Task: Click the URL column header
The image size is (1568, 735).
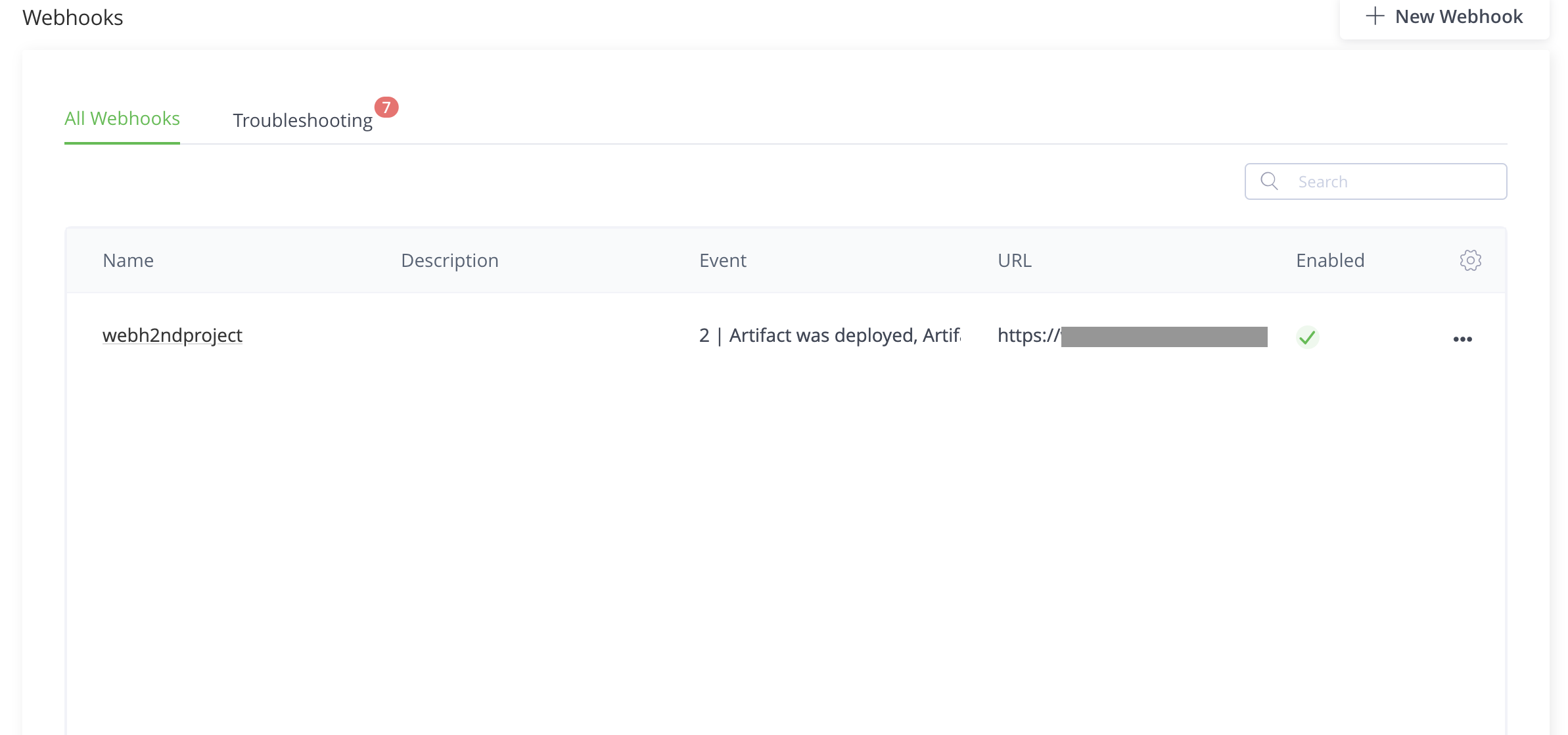Action: click(1014, 260)
